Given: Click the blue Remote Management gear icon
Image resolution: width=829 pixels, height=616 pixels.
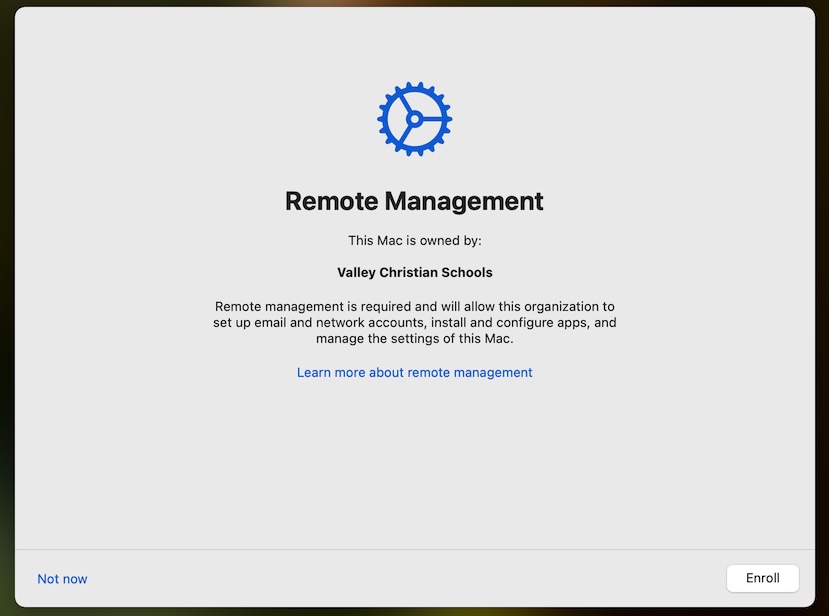Looking at the screenshot, I should click(414, 119).
